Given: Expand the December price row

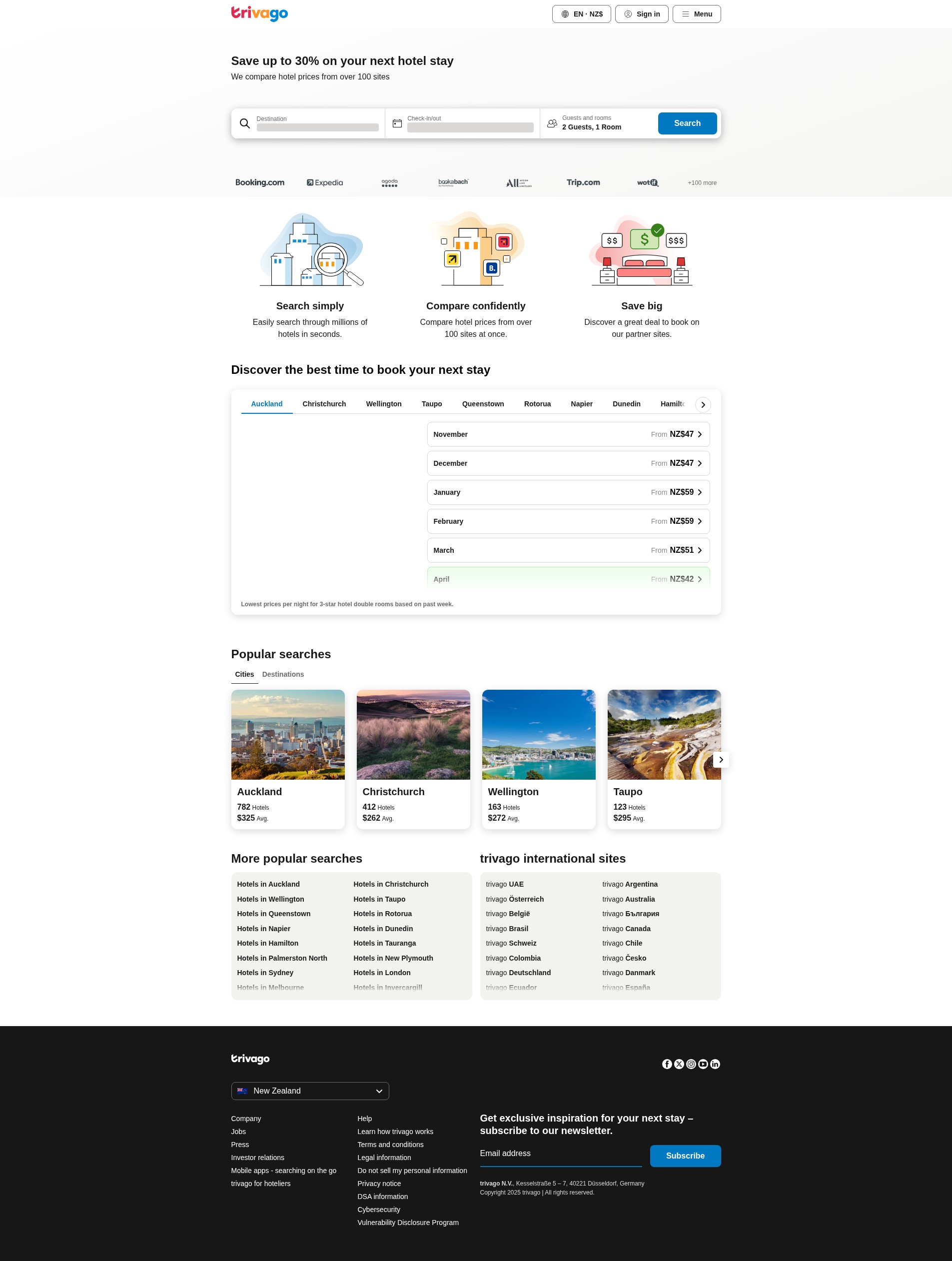Looking at the screenshot, I should [x=568, y=463].
